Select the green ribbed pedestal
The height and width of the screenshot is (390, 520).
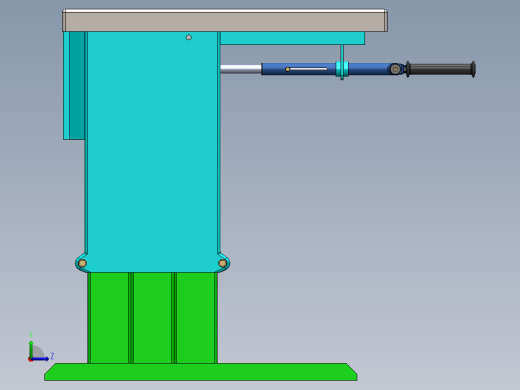(x=153, y=318)
